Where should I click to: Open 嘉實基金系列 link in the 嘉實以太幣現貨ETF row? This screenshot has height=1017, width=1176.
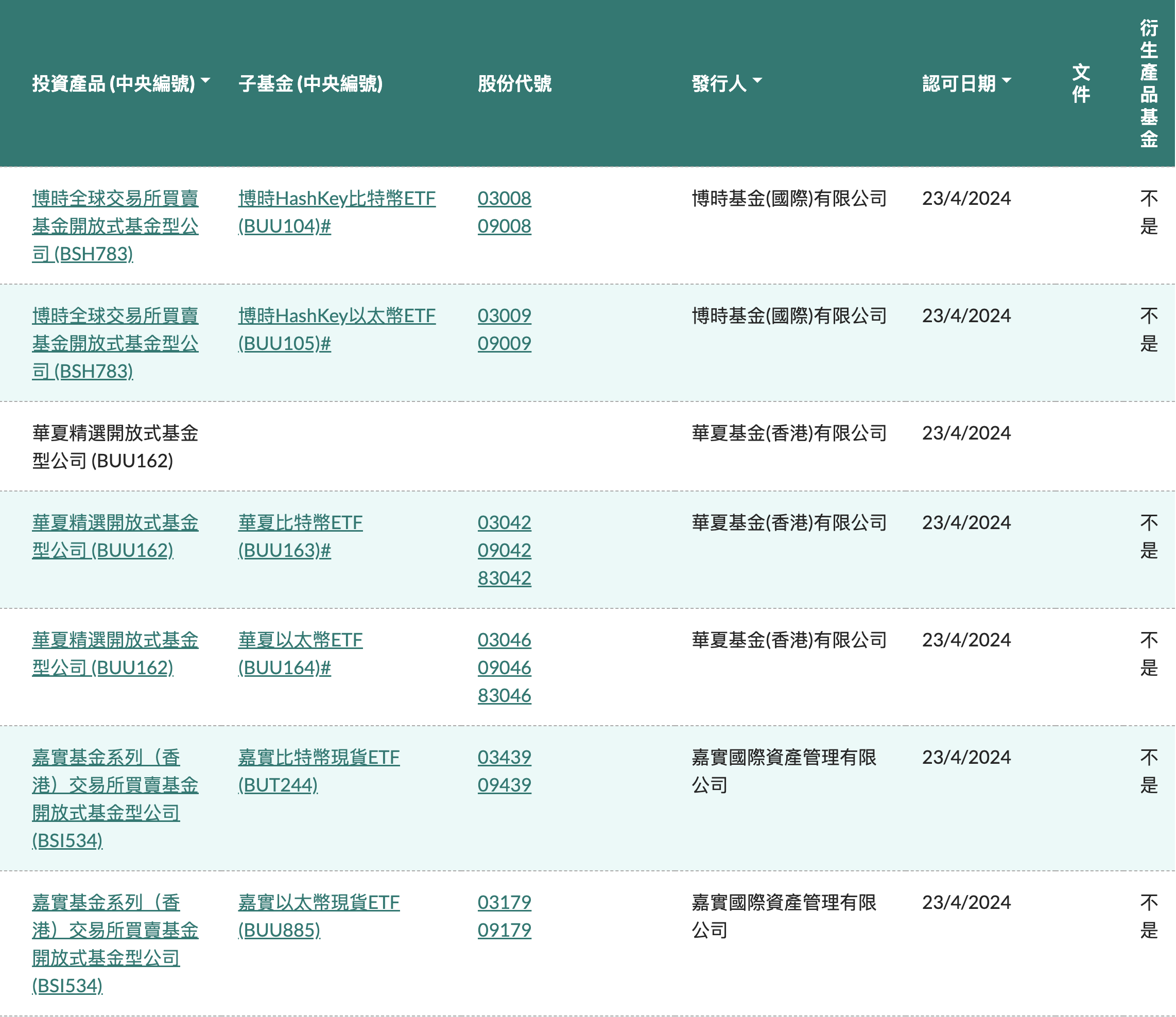click(115, 944)
